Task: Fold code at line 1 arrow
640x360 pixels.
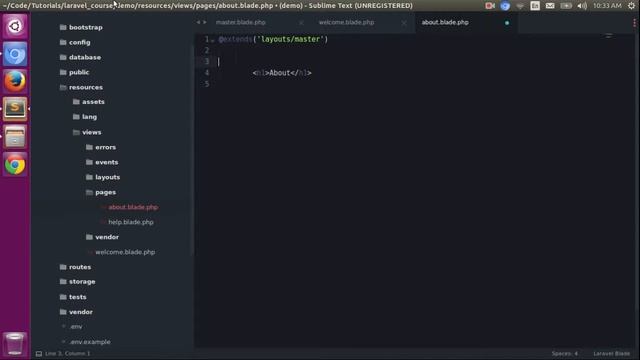Action: 213,40
